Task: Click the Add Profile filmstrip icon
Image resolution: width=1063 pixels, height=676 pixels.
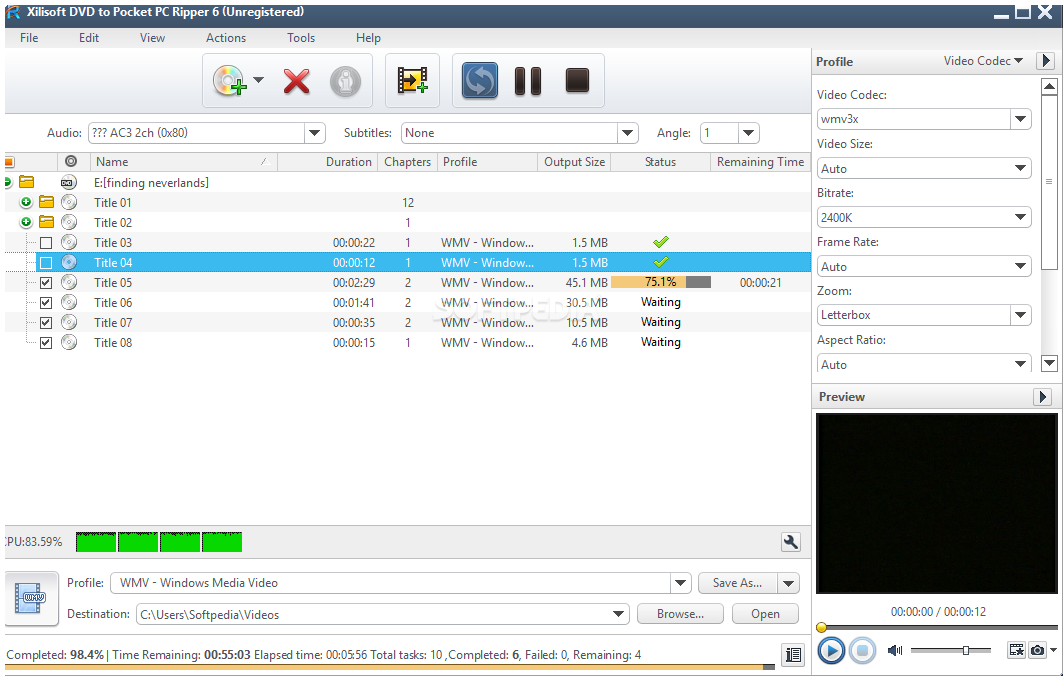Action: pos(412,80)
